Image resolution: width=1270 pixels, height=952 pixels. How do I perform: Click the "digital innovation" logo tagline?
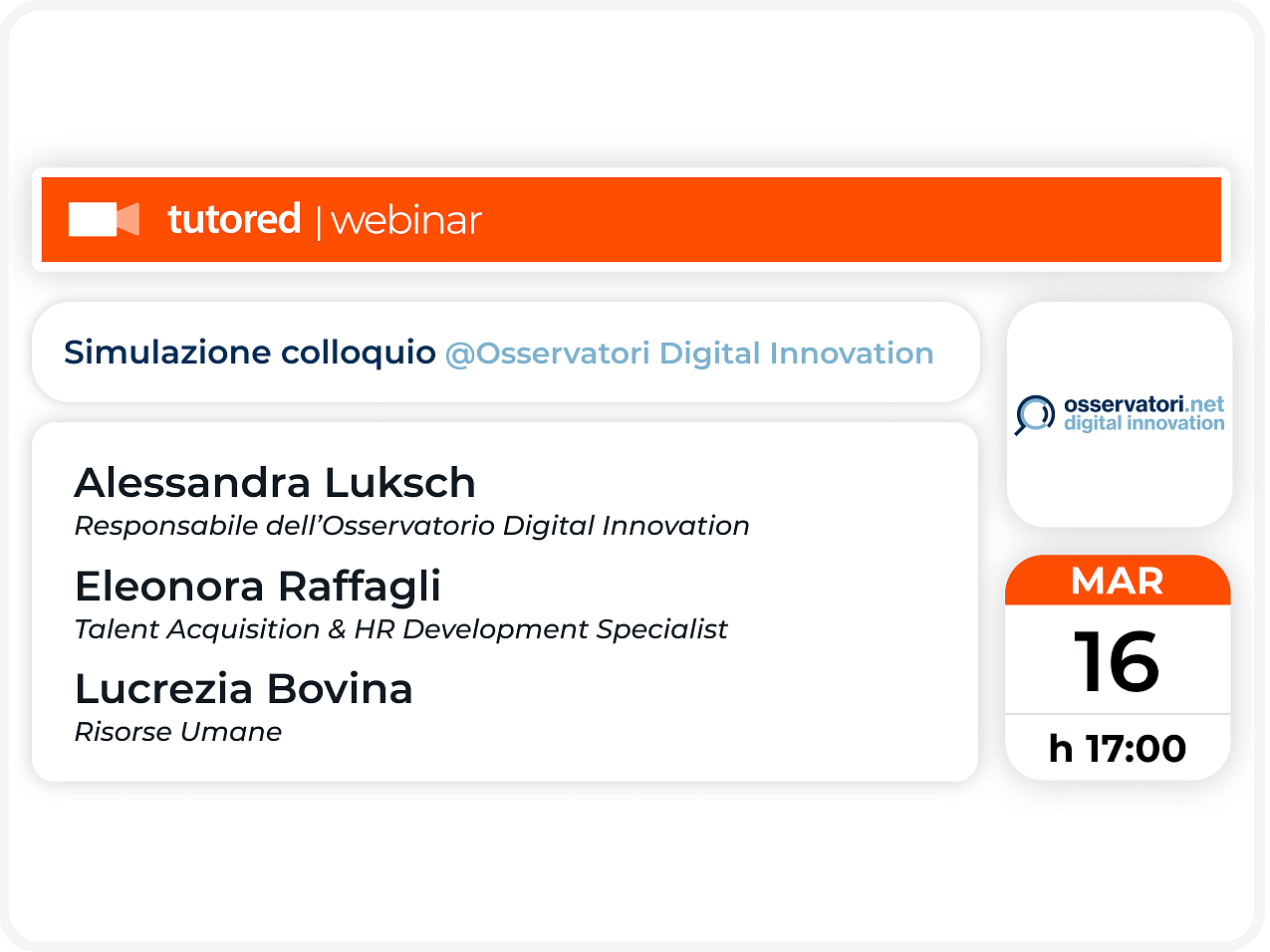(x=1144, y=423)
